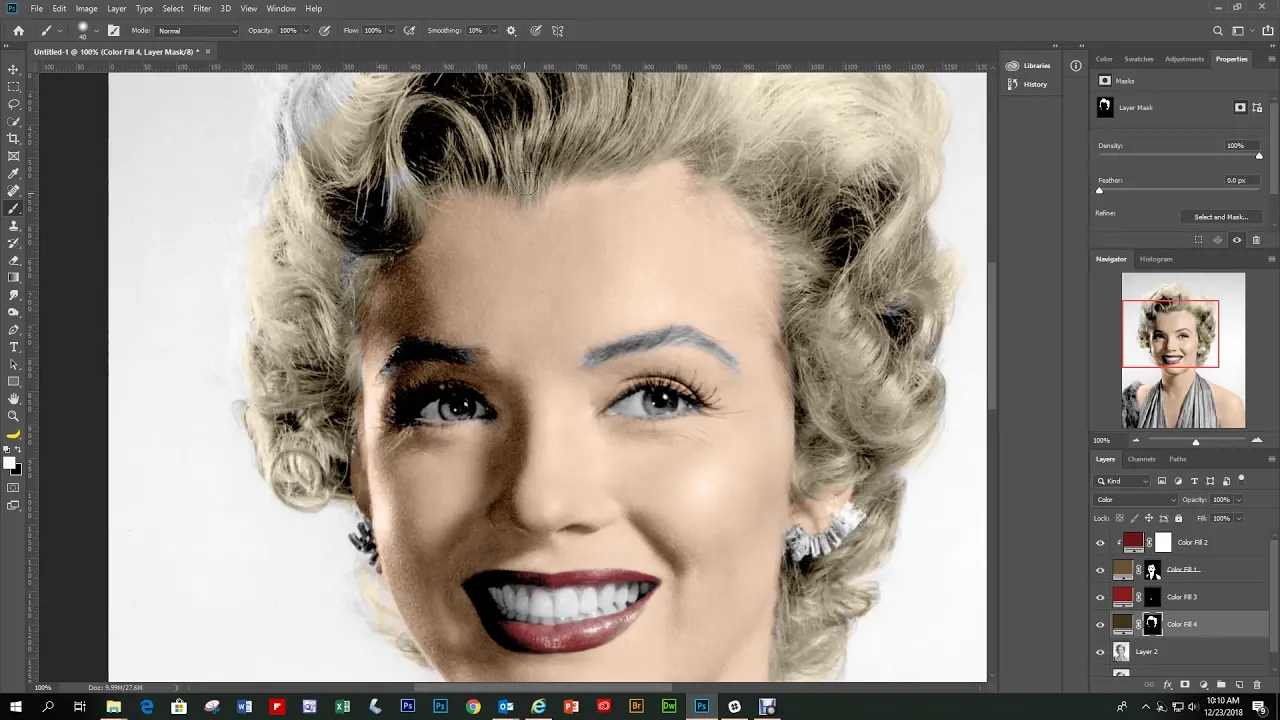Select the Move tool

point(13,69)
